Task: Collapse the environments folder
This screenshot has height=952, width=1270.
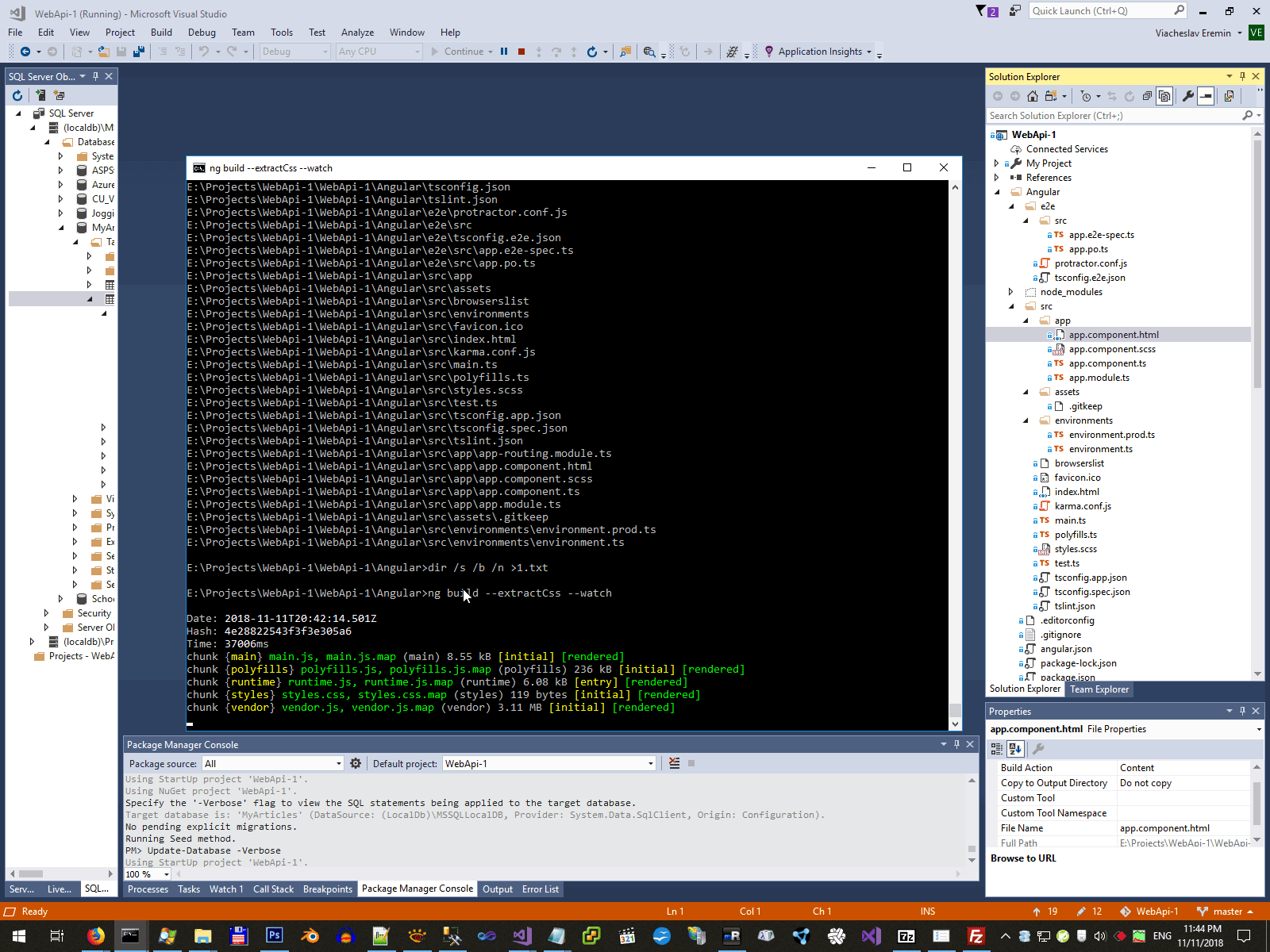Action: tap(1026, 420)
